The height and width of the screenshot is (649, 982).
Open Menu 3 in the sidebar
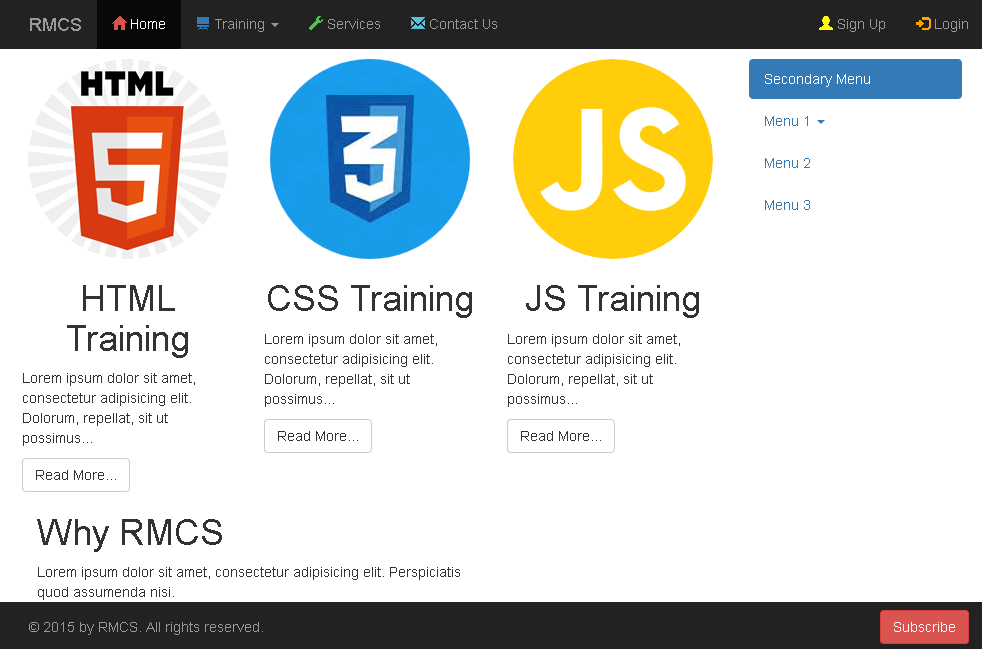click(x=787, y=205)
